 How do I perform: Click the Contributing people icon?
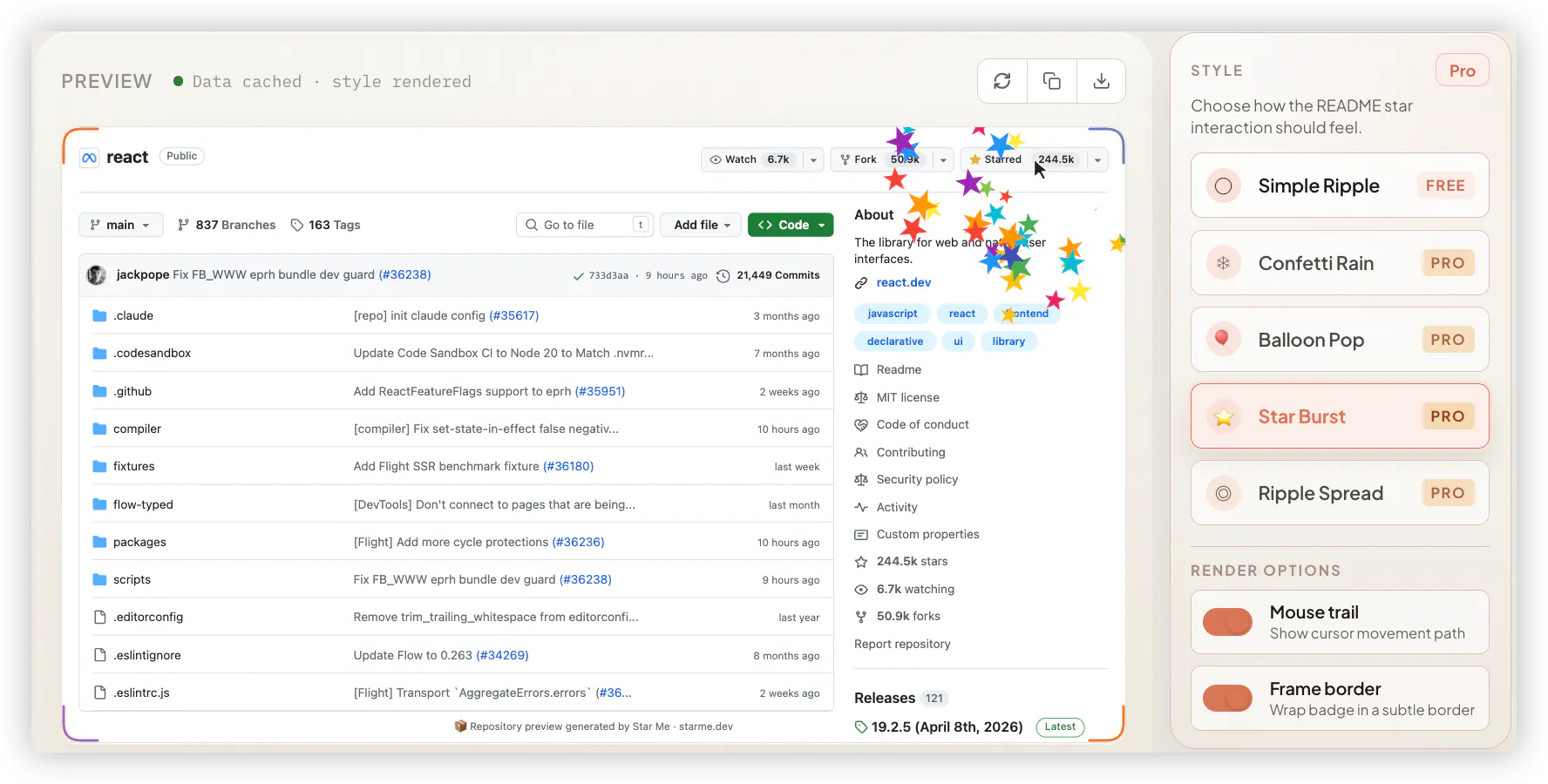(861, 452)
